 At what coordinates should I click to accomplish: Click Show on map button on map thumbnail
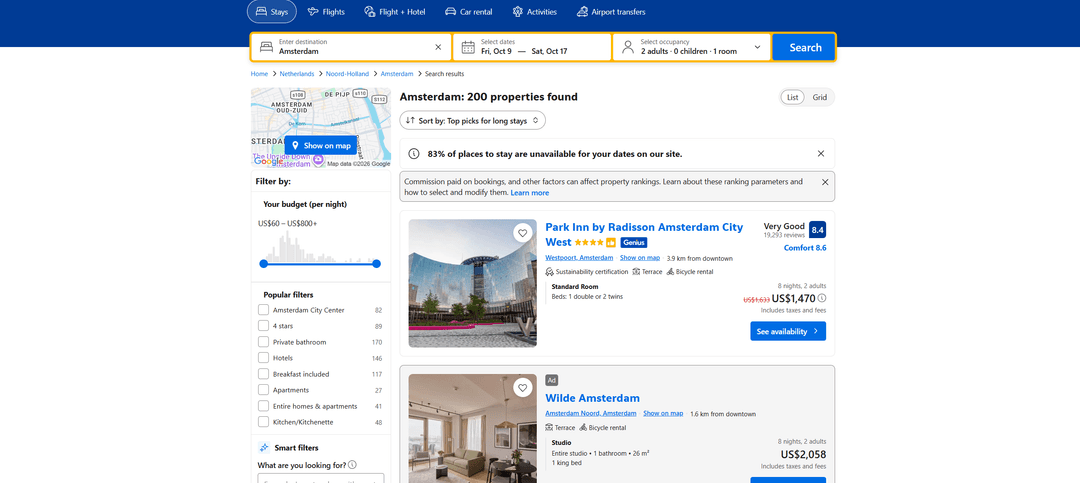click(321, 145)
